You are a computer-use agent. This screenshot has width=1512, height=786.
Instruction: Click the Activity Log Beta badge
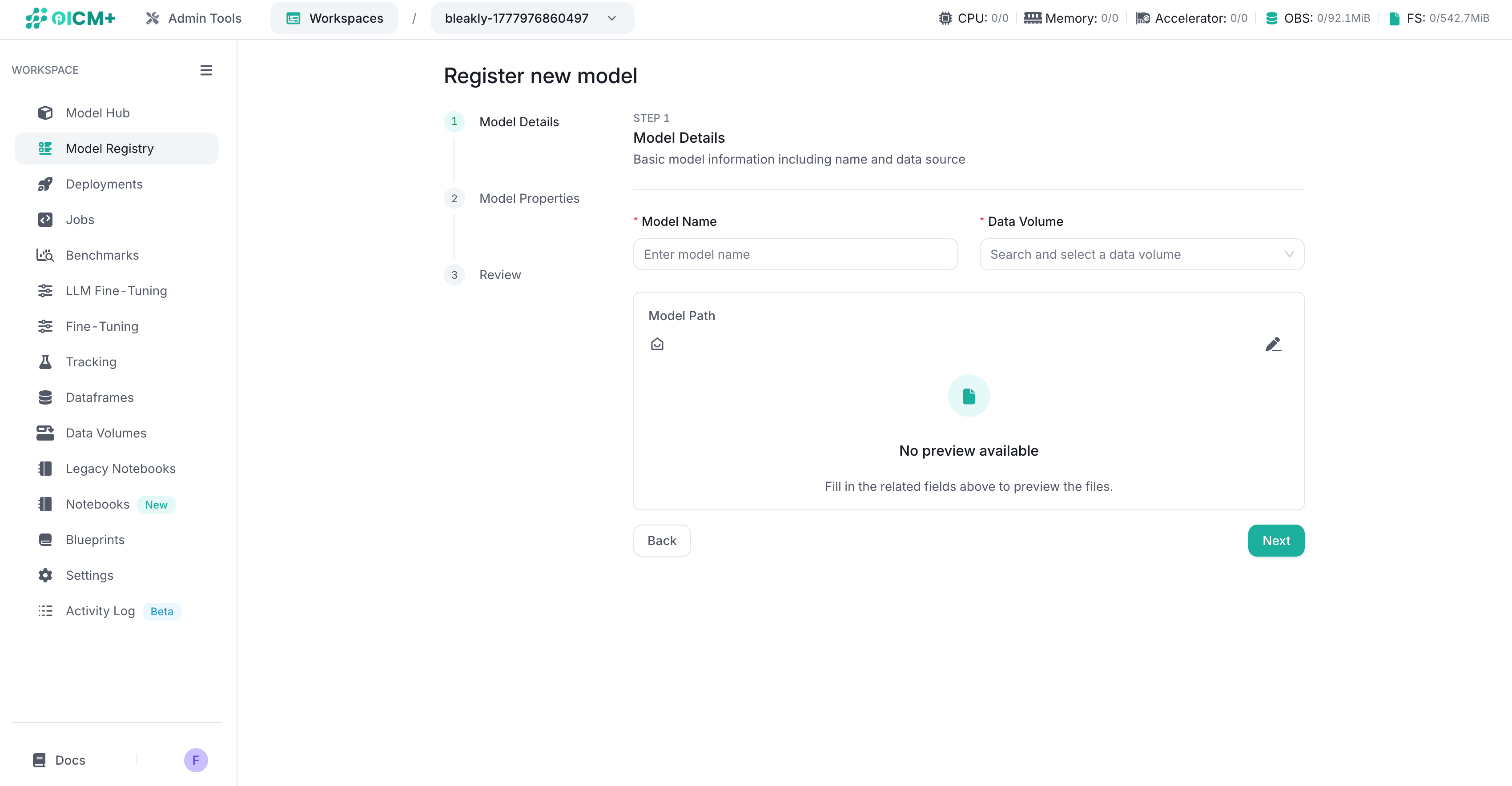[x=161, y=611]
